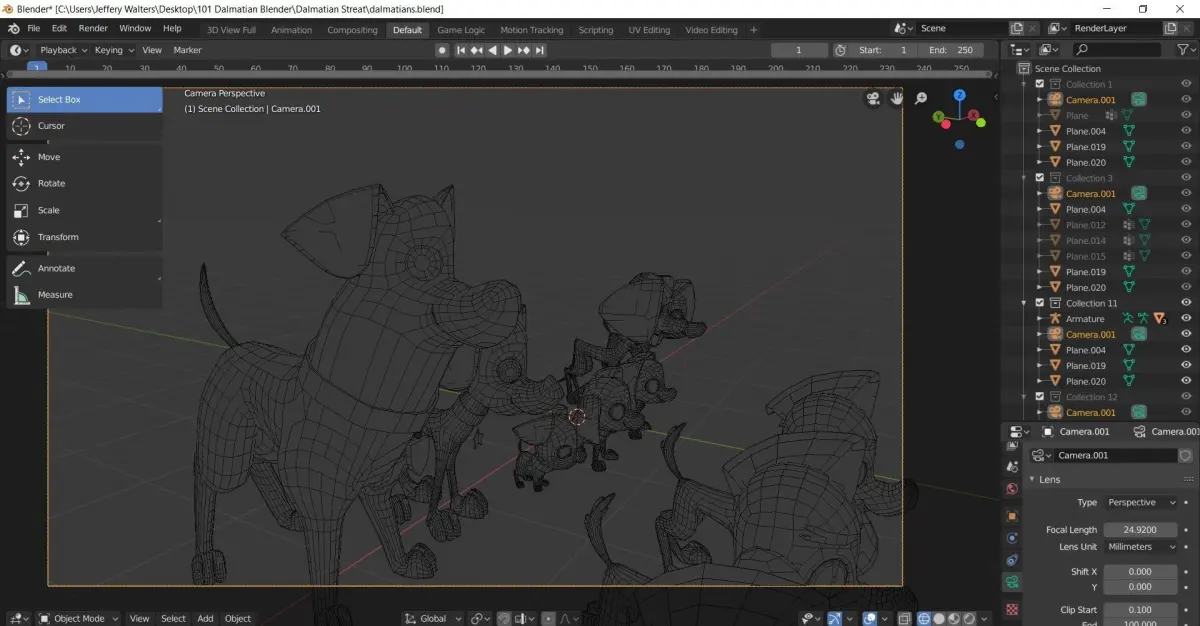
Task: Toggle Collection 12 exclude checkbox
Action: pyautogui.click(x=1040, y=397)
